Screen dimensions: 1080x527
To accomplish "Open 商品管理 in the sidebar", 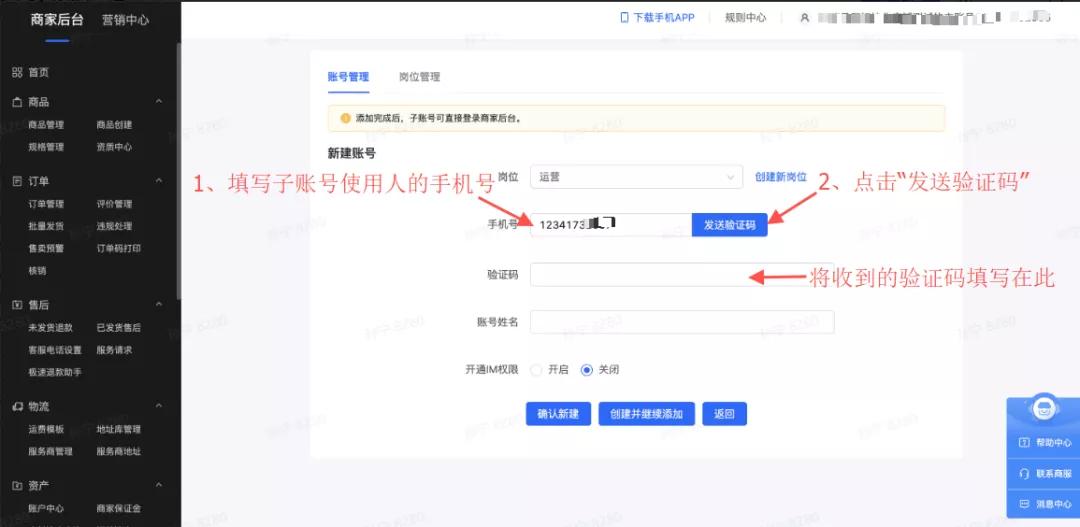I will point(46,125).
